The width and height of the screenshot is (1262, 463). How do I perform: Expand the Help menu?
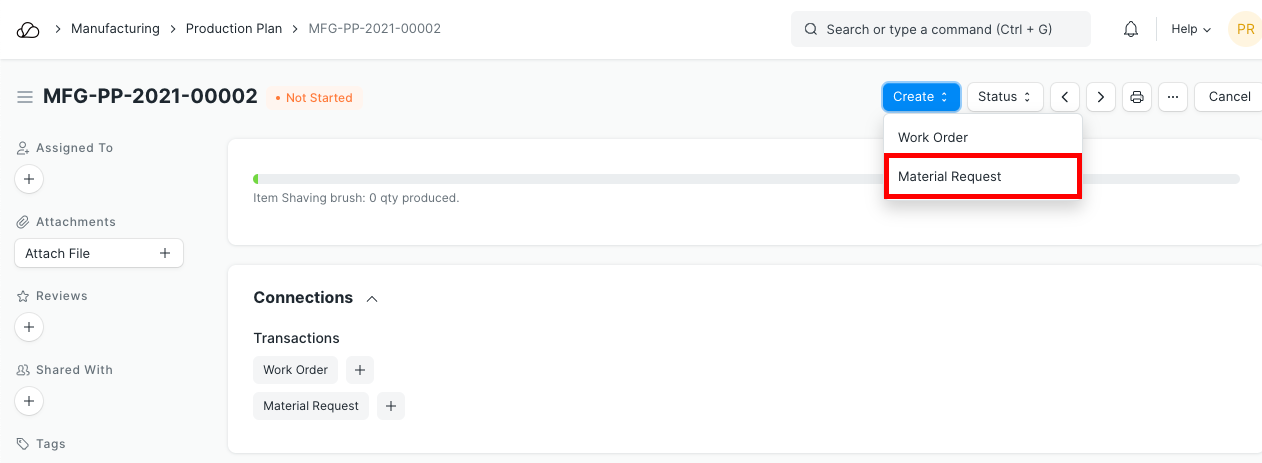click(1191, 30)
